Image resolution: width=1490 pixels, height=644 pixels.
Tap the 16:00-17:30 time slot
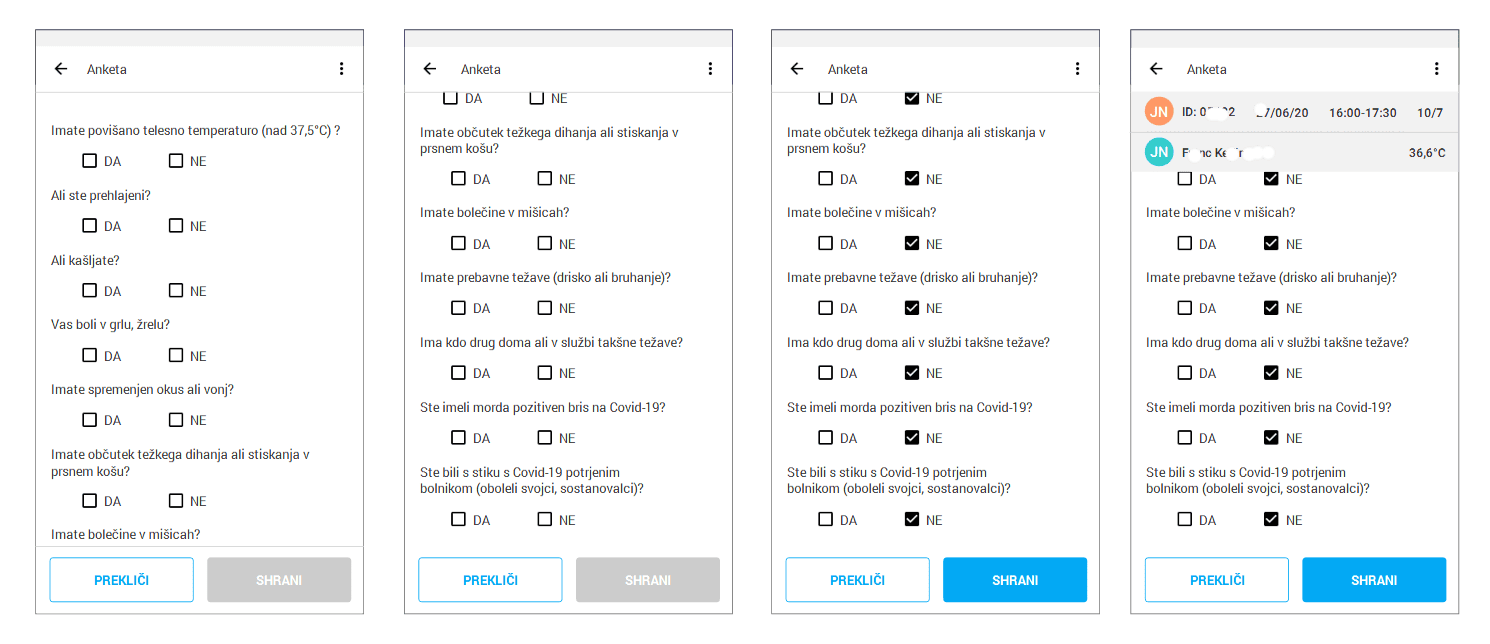[x=1362, y=113]
